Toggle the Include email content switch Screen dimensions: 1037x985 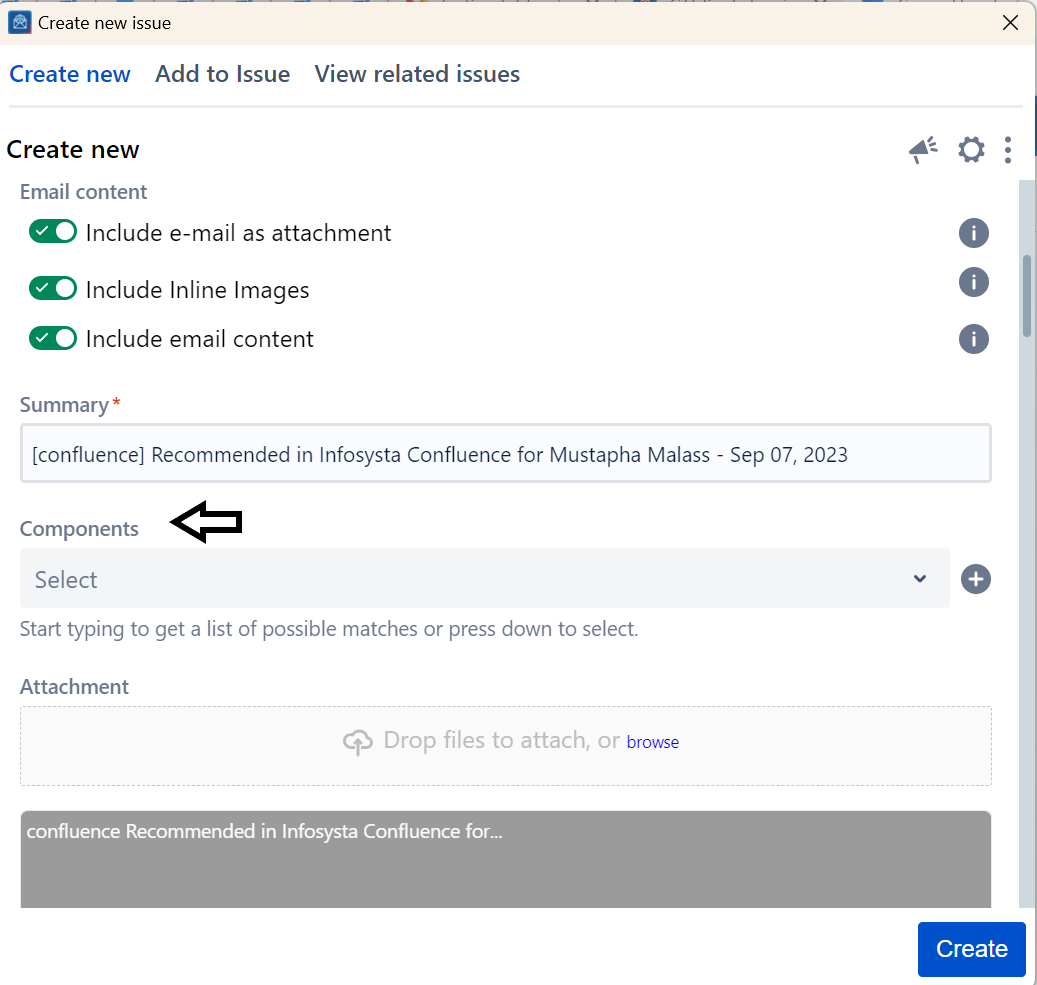[53, 339]
